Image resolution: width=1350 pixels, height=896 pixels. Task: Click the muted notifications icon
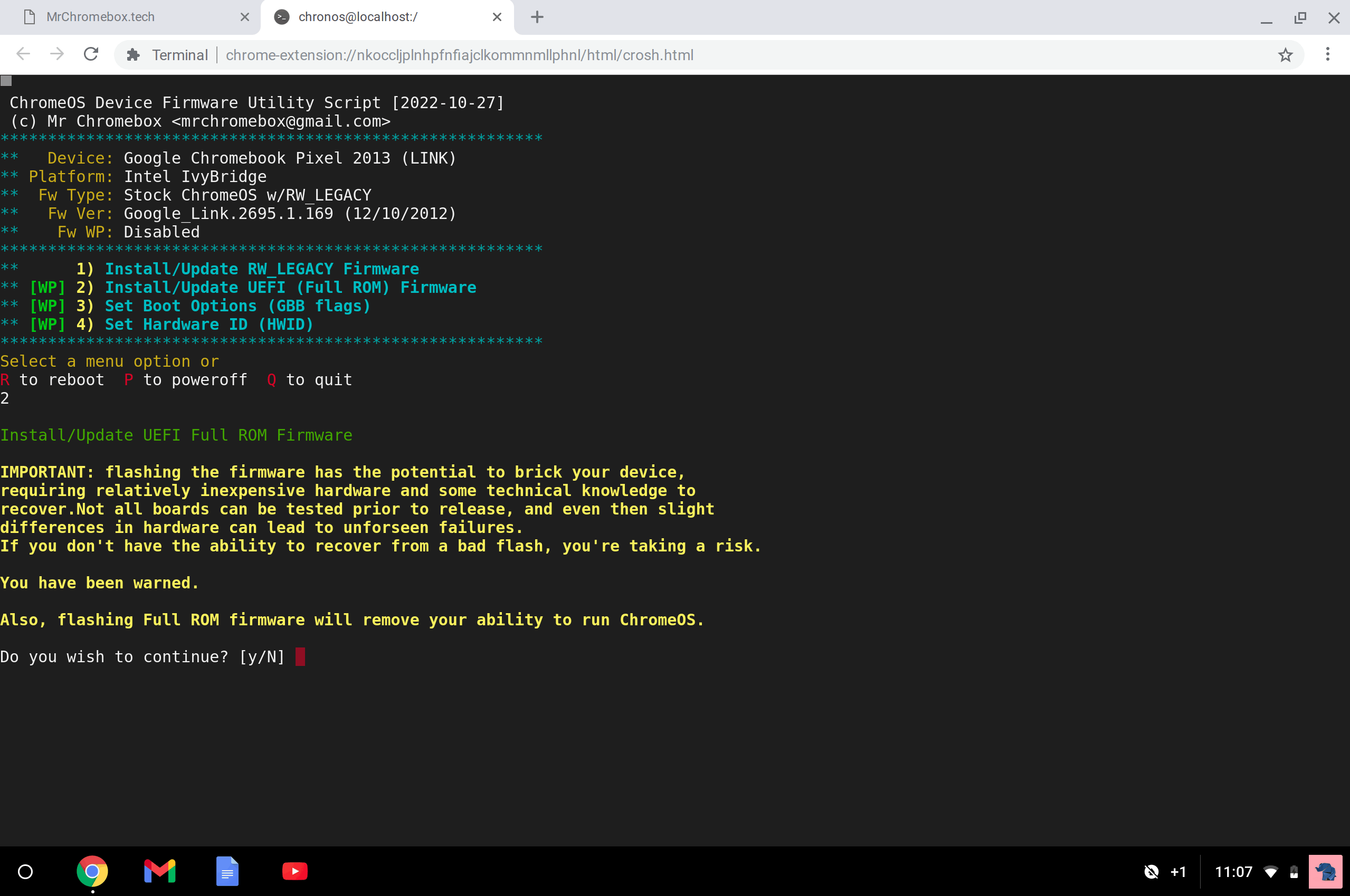point(1151,871)
